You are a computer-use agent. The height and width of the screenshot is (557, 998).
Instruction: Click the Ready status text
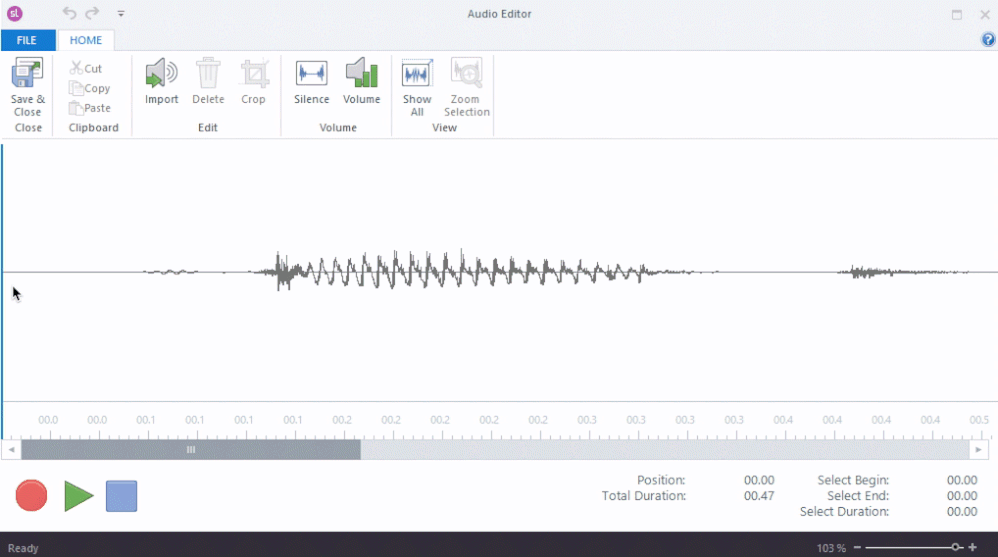pos(23,548)
